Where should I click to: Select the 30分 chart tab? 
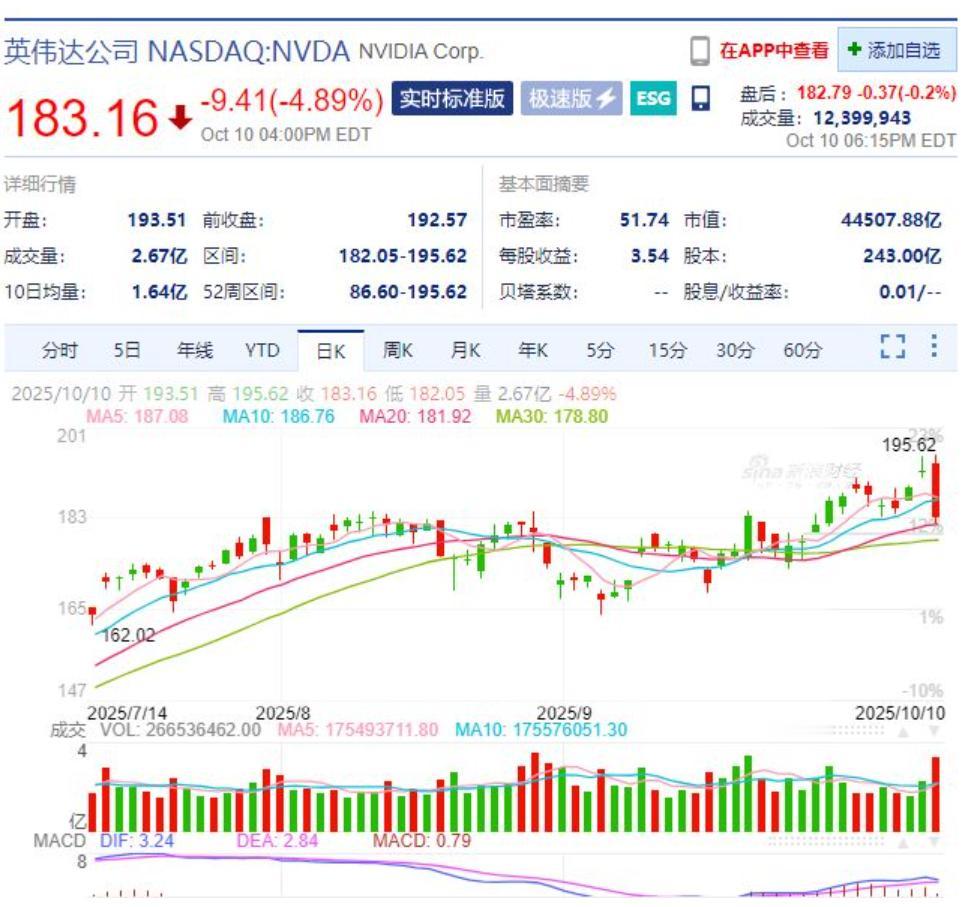pyautogui.click(x=735, y=351)
